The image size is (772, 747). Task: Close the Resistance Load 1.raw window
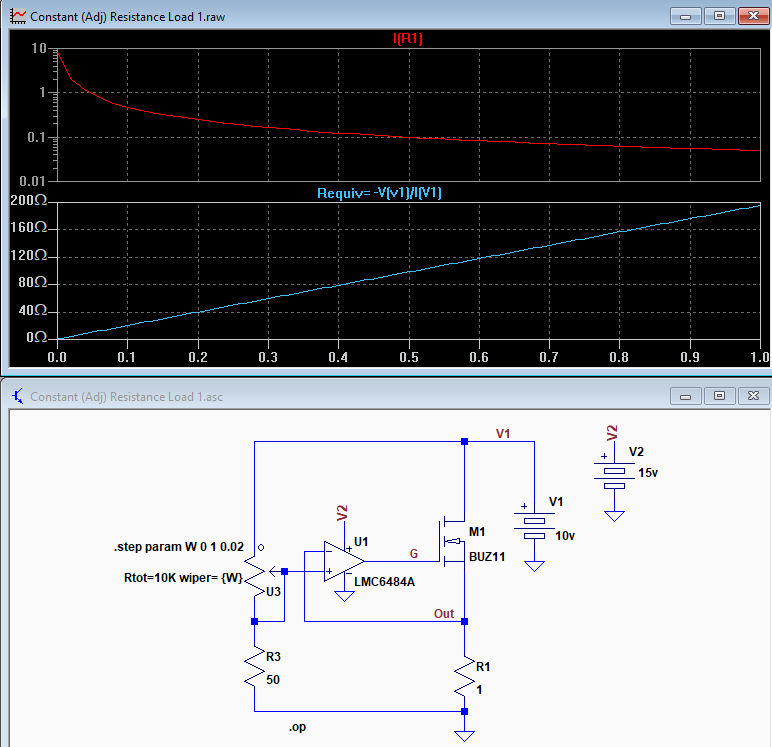click(753, 16)
